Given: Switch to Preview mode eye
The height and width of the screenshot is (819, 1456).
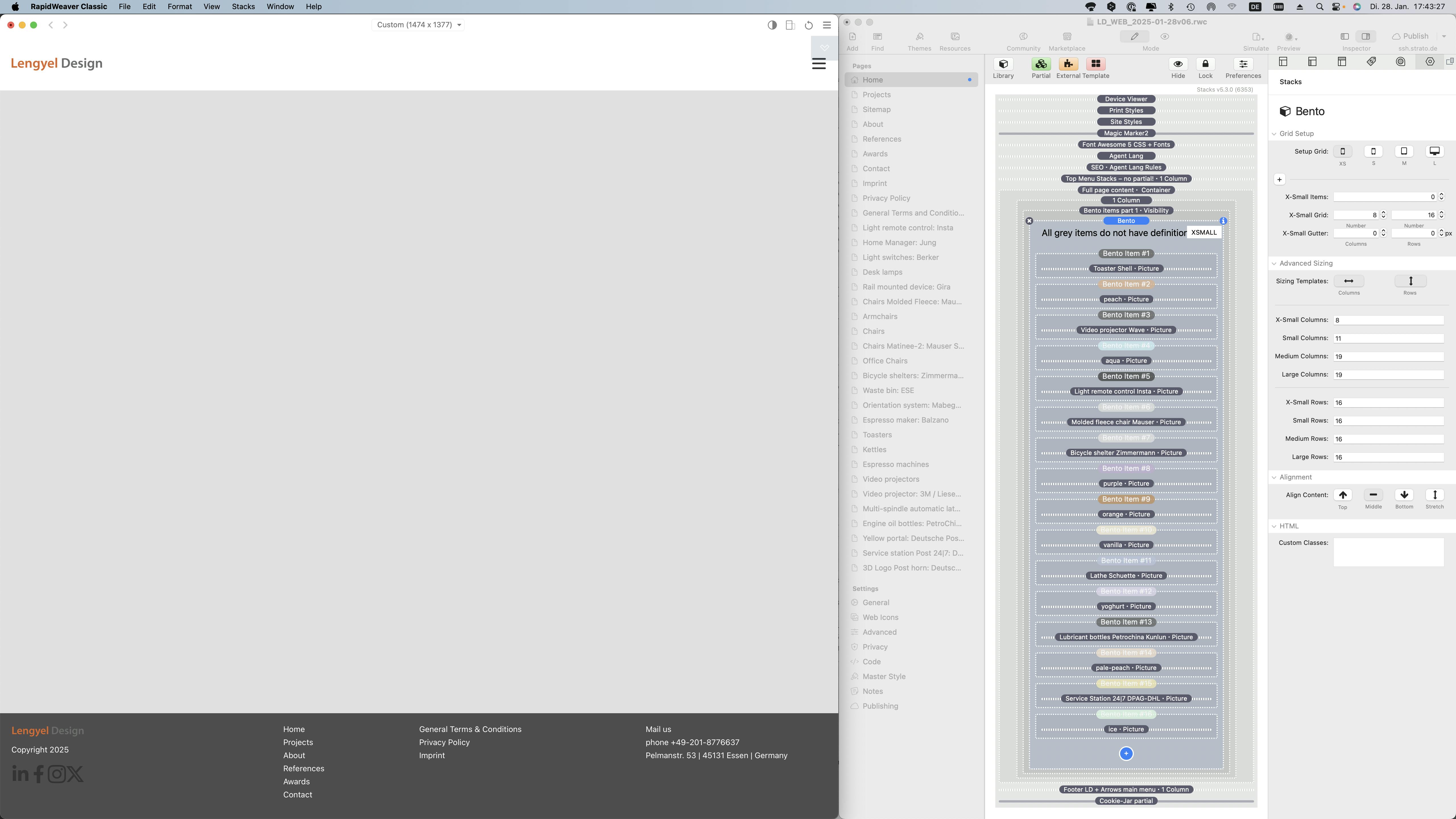Looking at the screenshot, I should point(1165,37).
